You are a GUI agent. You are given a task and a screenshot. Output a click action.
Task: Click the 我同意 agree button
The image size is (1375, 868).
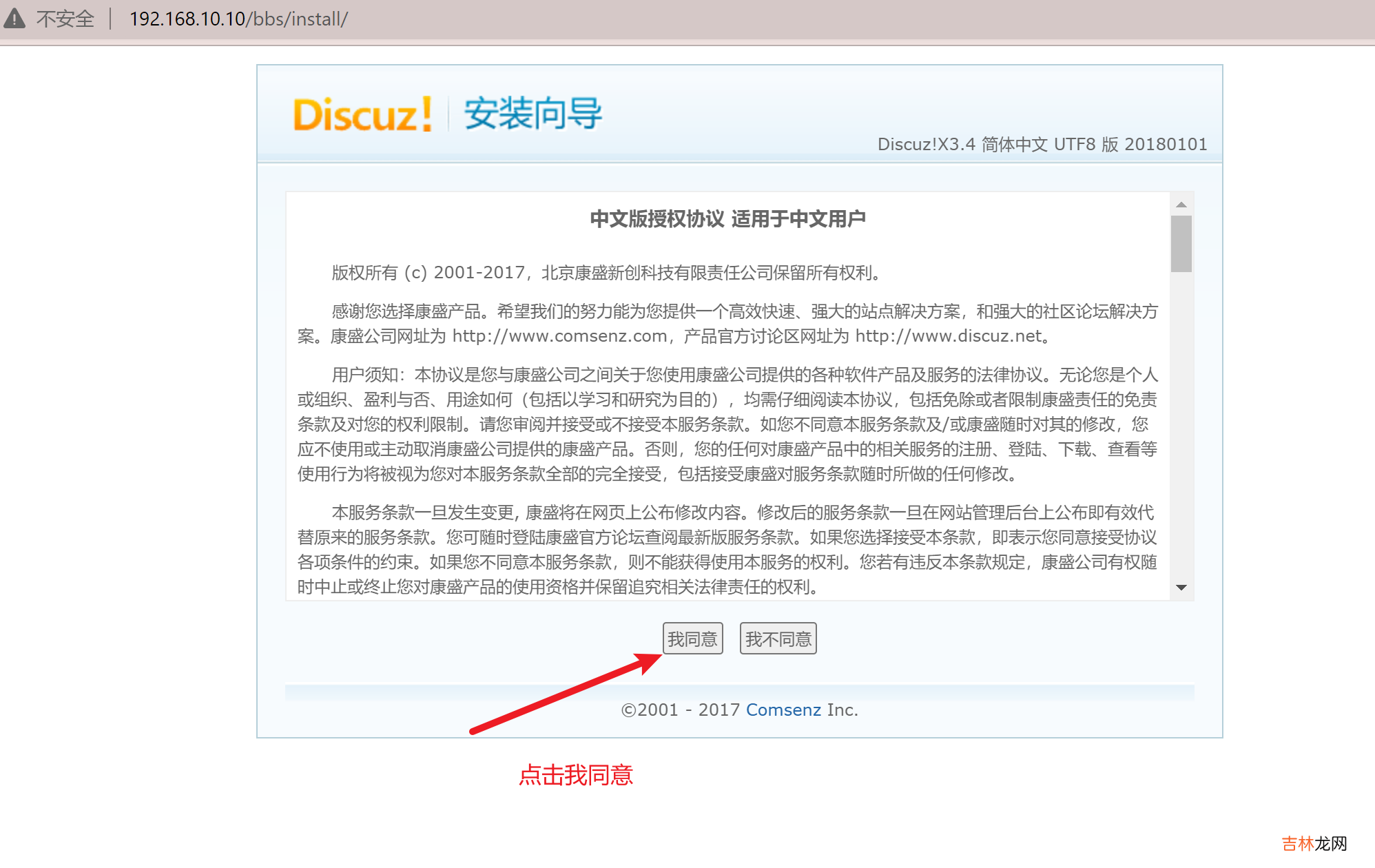[x=692, y=639]
